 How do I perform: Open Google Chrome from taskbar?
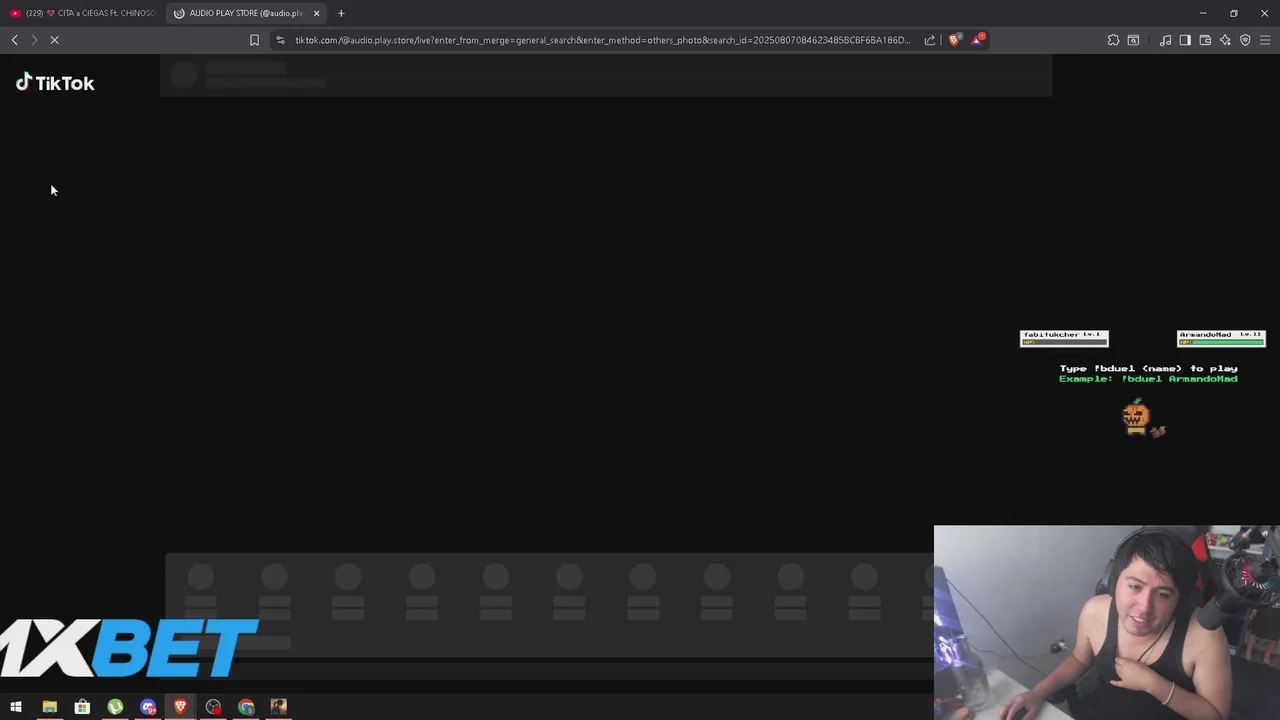pos(246,707)
